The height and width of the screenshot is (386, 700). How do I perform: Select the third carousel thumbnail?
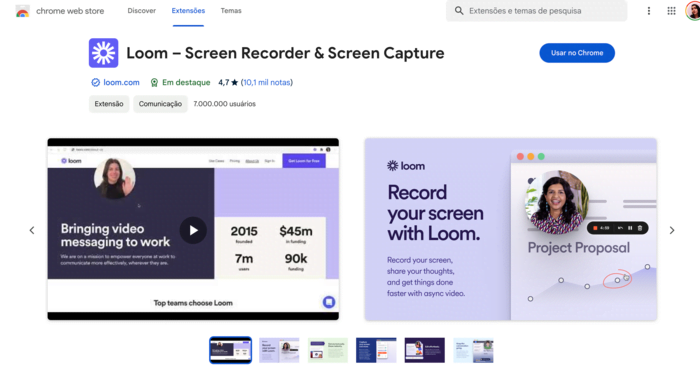coord(328,350)
